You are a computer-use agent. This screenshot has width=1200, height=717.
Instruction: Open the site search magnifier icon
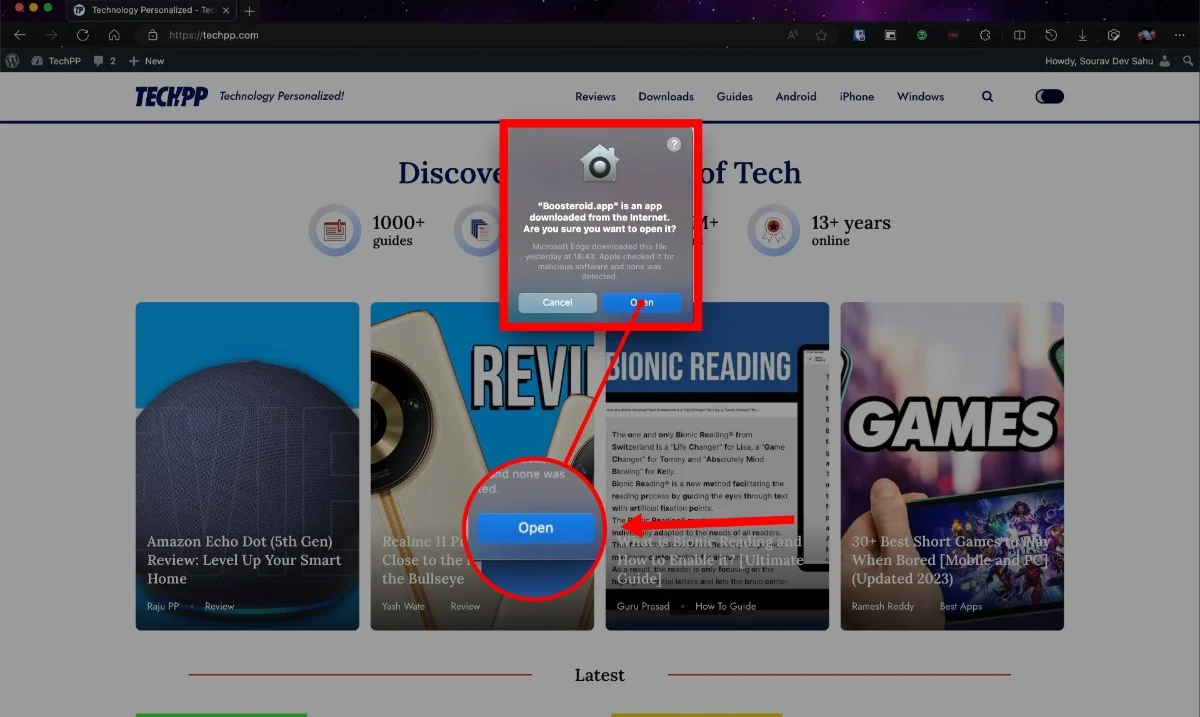coord(988,97)
